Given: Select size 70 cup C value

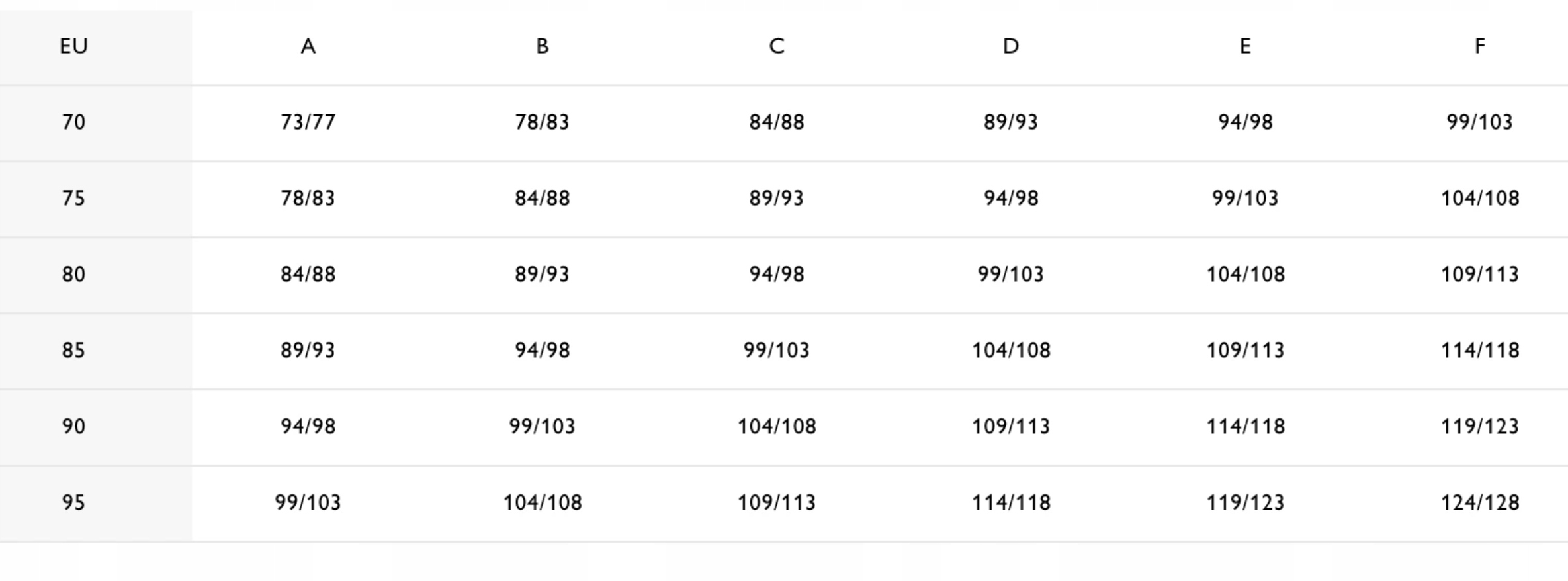Looking at the screenshot, I should point(776,122).
